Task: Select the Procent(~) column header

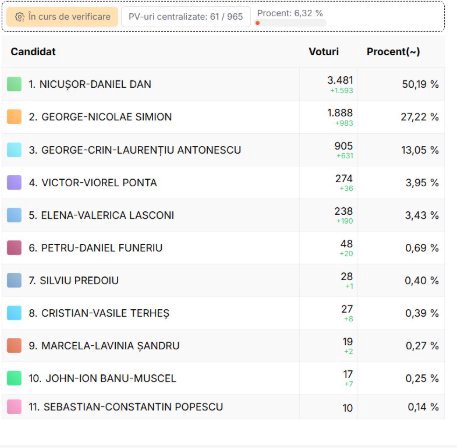Action: click(393, 52)
